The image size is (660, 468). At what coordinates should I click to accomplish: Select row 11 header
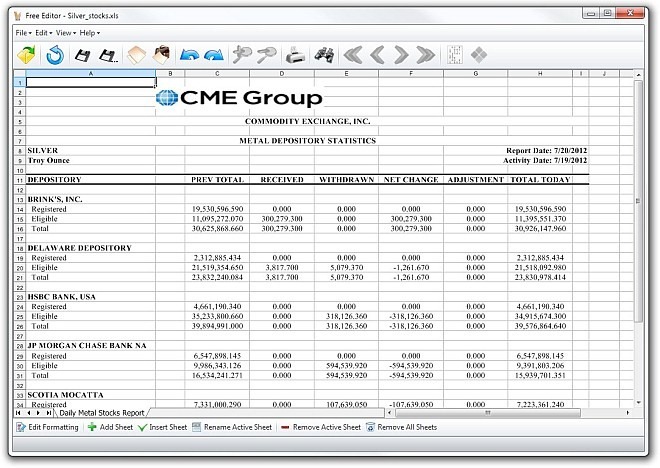[x=20, y=180]
